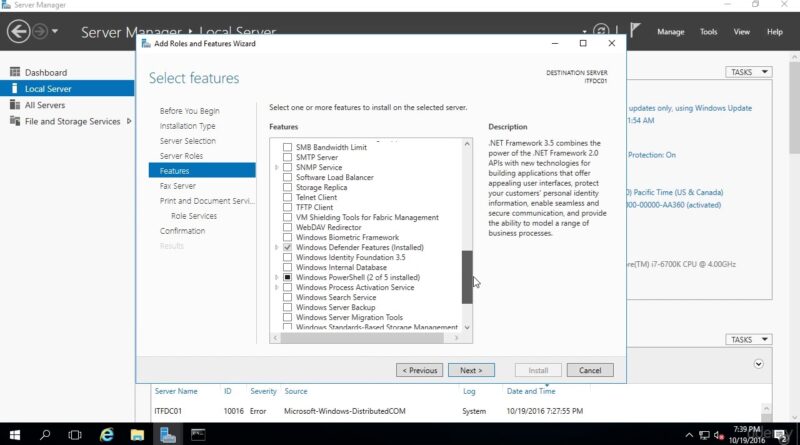
Task: Go to the Server Roles wizard step
Action: tap(181, 156)
